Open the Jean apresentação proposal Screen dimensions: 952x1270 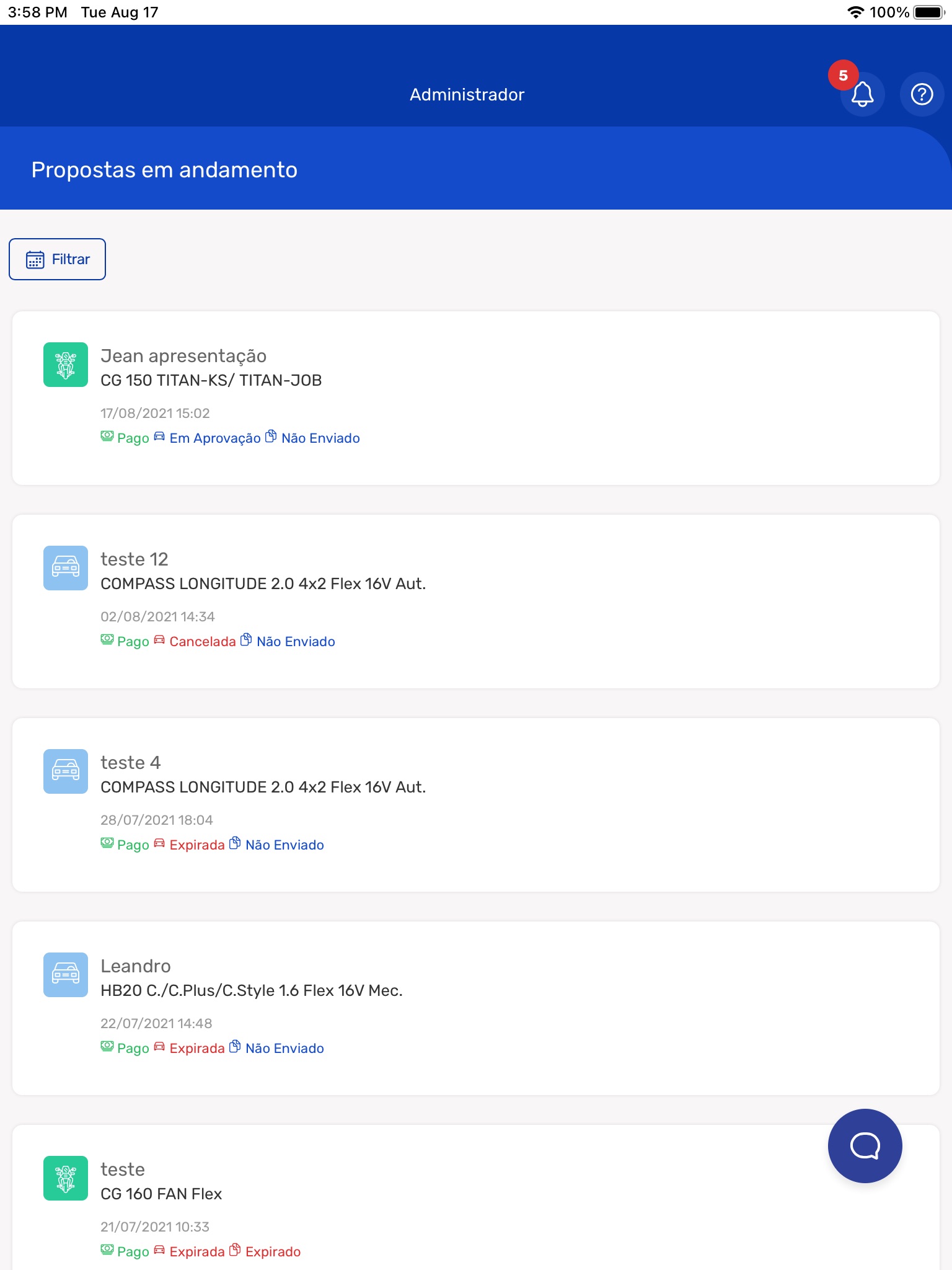pos(476,398)
